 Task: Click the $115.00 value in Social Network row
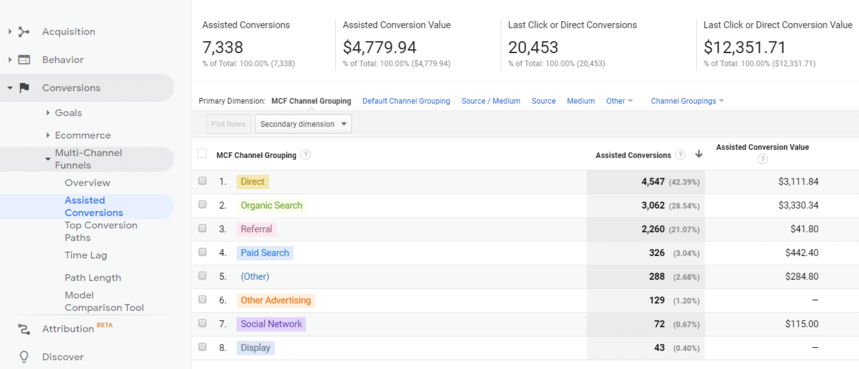(801, 324)
